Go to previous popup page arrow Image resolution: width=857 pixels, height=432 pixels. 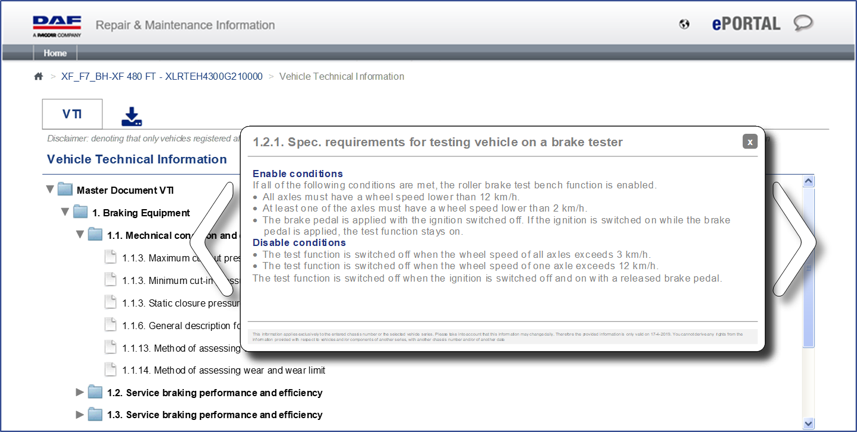214,241
